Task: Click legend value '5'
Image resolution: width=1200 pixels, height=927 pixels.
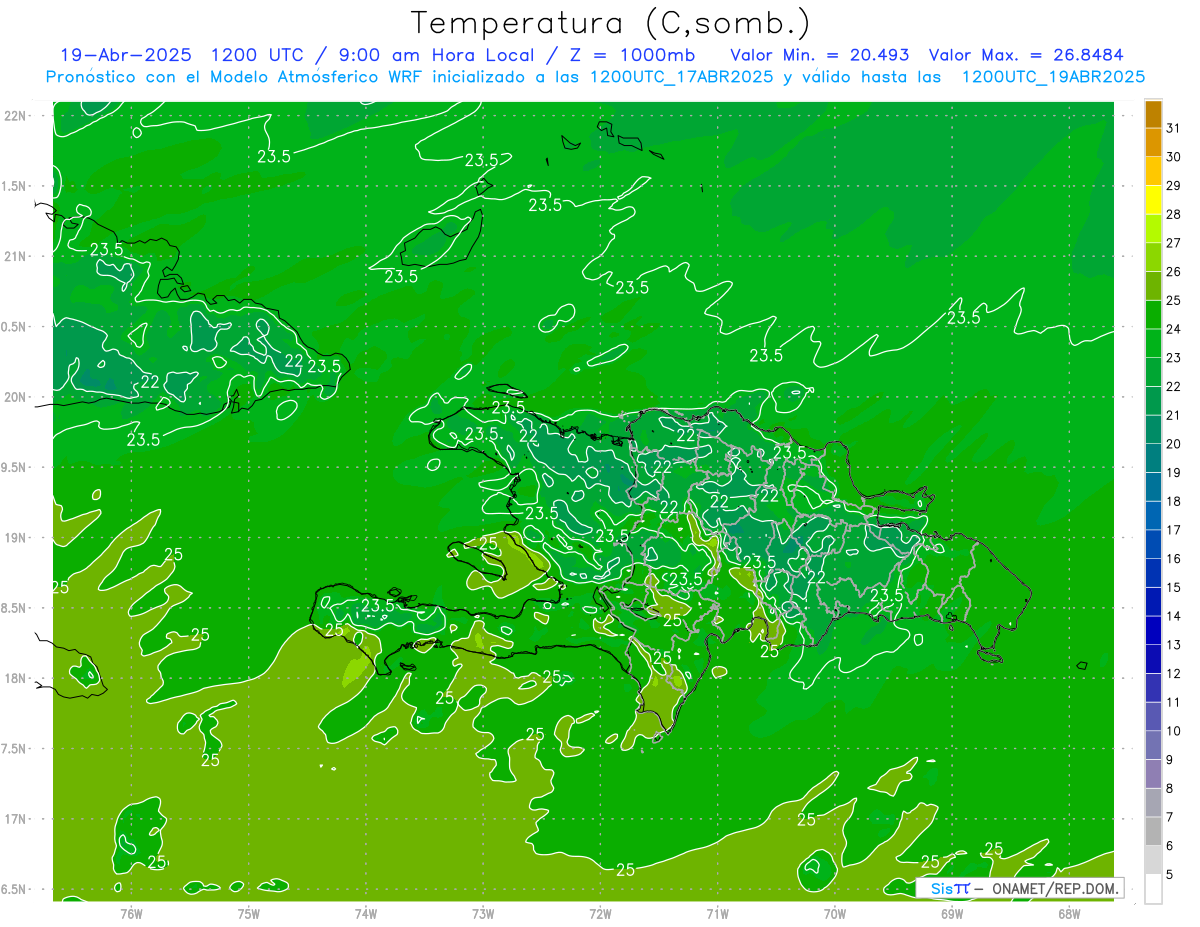Action: click(x=1170, y=875)
